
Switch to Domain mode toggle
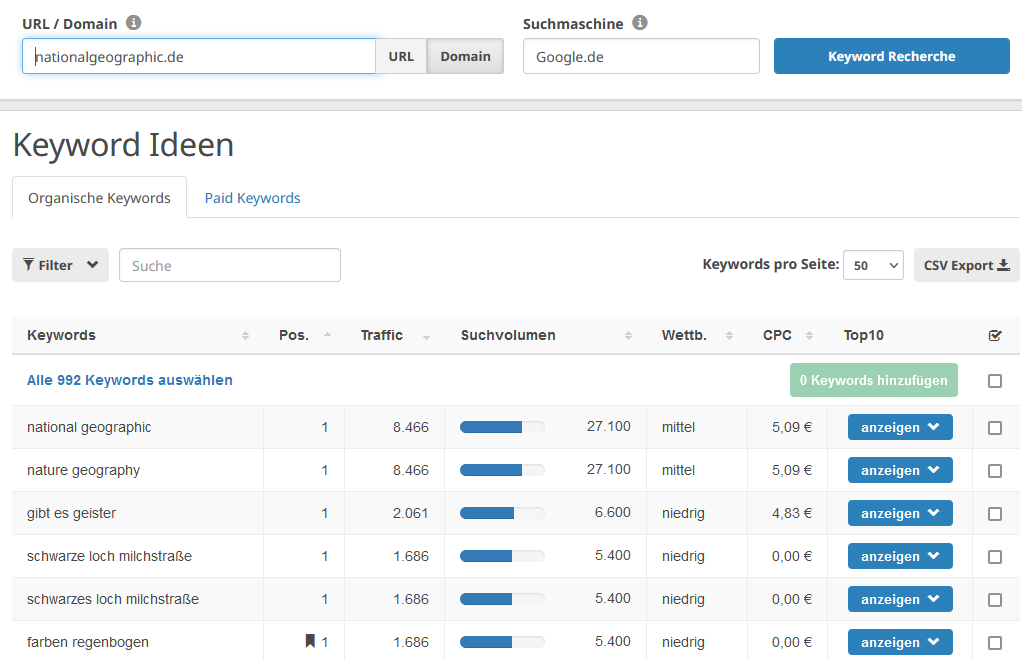click(x=465, y=56)
